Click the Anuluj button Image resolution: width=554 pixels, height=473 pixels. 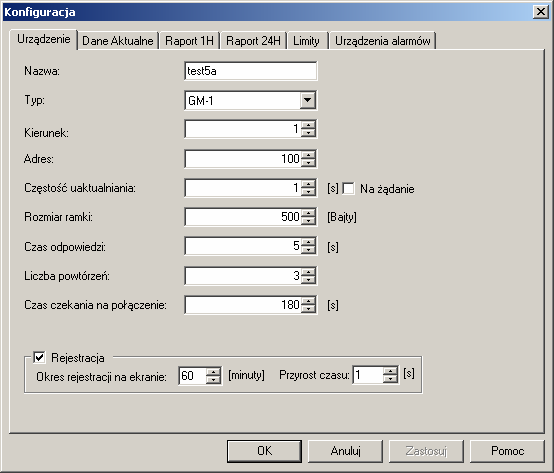point(345,451)
